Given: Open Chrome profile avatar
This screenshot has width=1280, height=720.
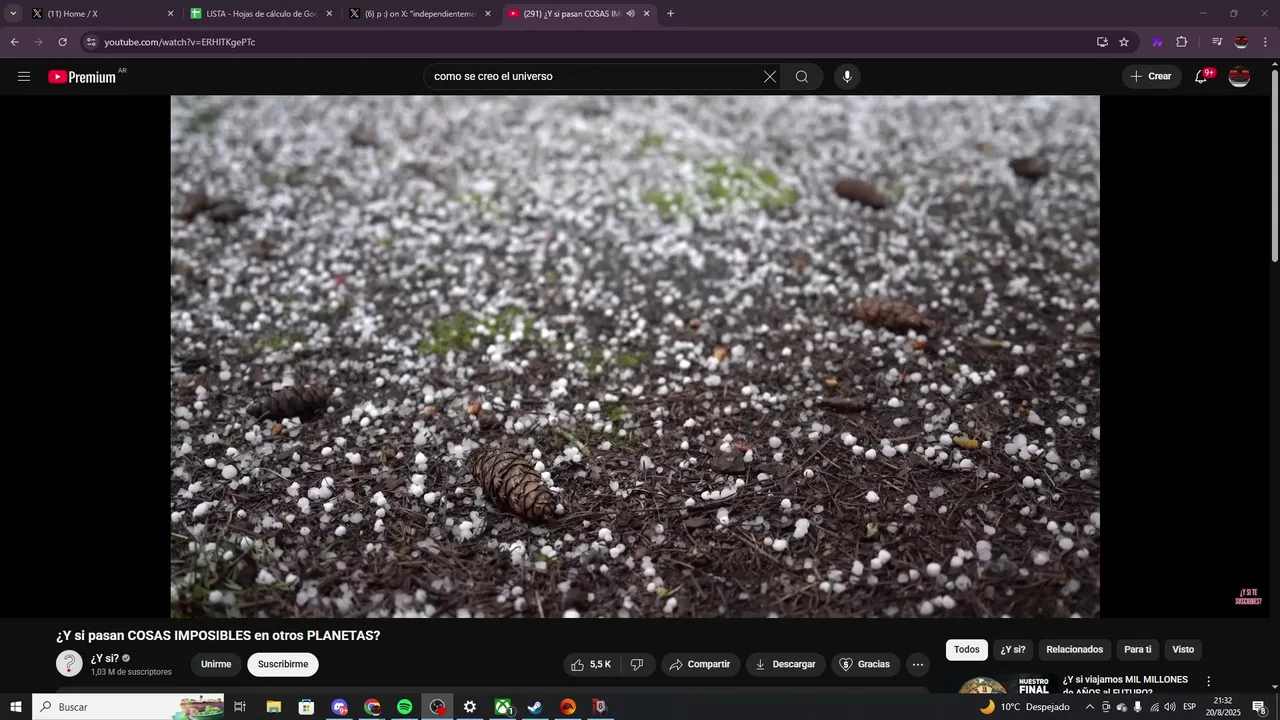Looking at the screenshot, I should coord(1241,42).
